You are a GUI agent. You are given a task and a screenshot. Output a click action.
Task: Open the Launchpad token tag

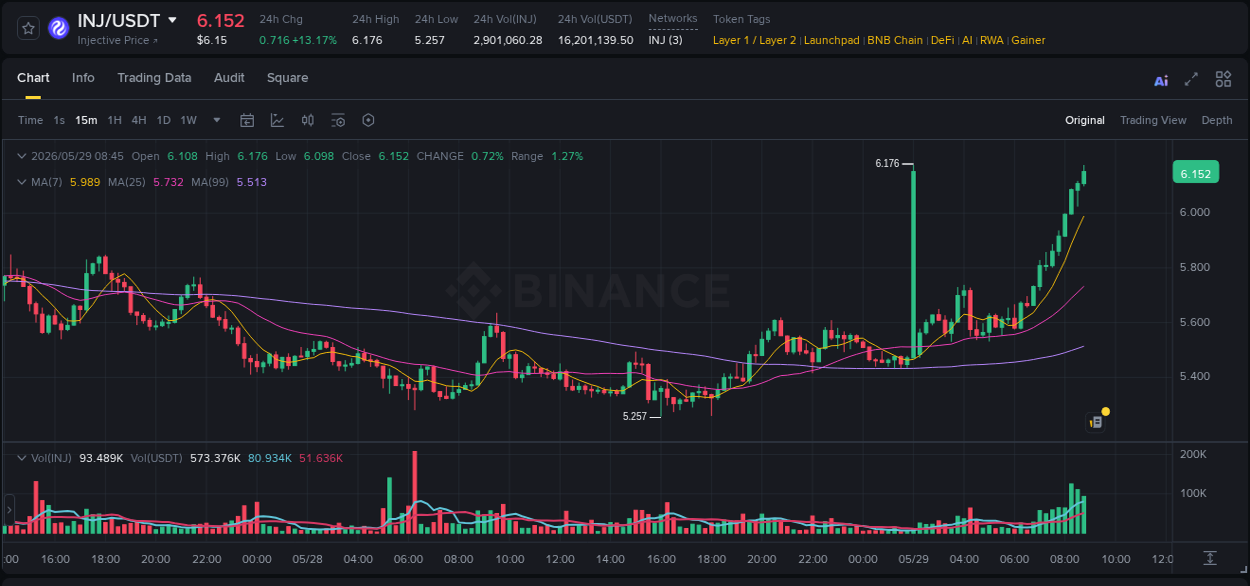click(x=831, y=40)
